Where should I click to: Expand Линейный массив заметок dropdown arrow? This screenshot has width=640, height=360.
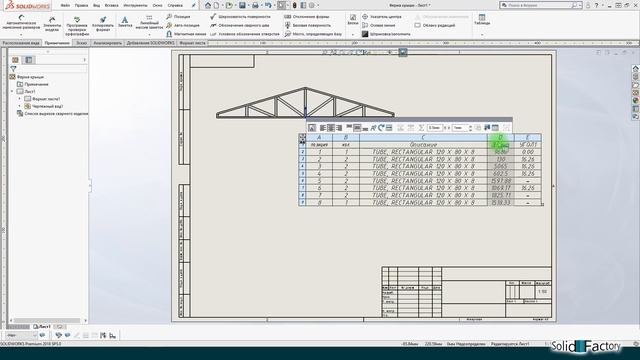149,35
